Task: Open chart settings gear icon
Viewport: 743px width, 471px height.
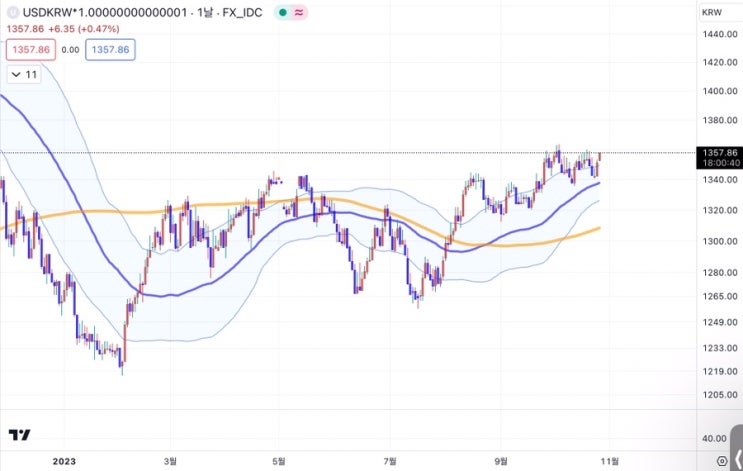Action: (722, 461)
